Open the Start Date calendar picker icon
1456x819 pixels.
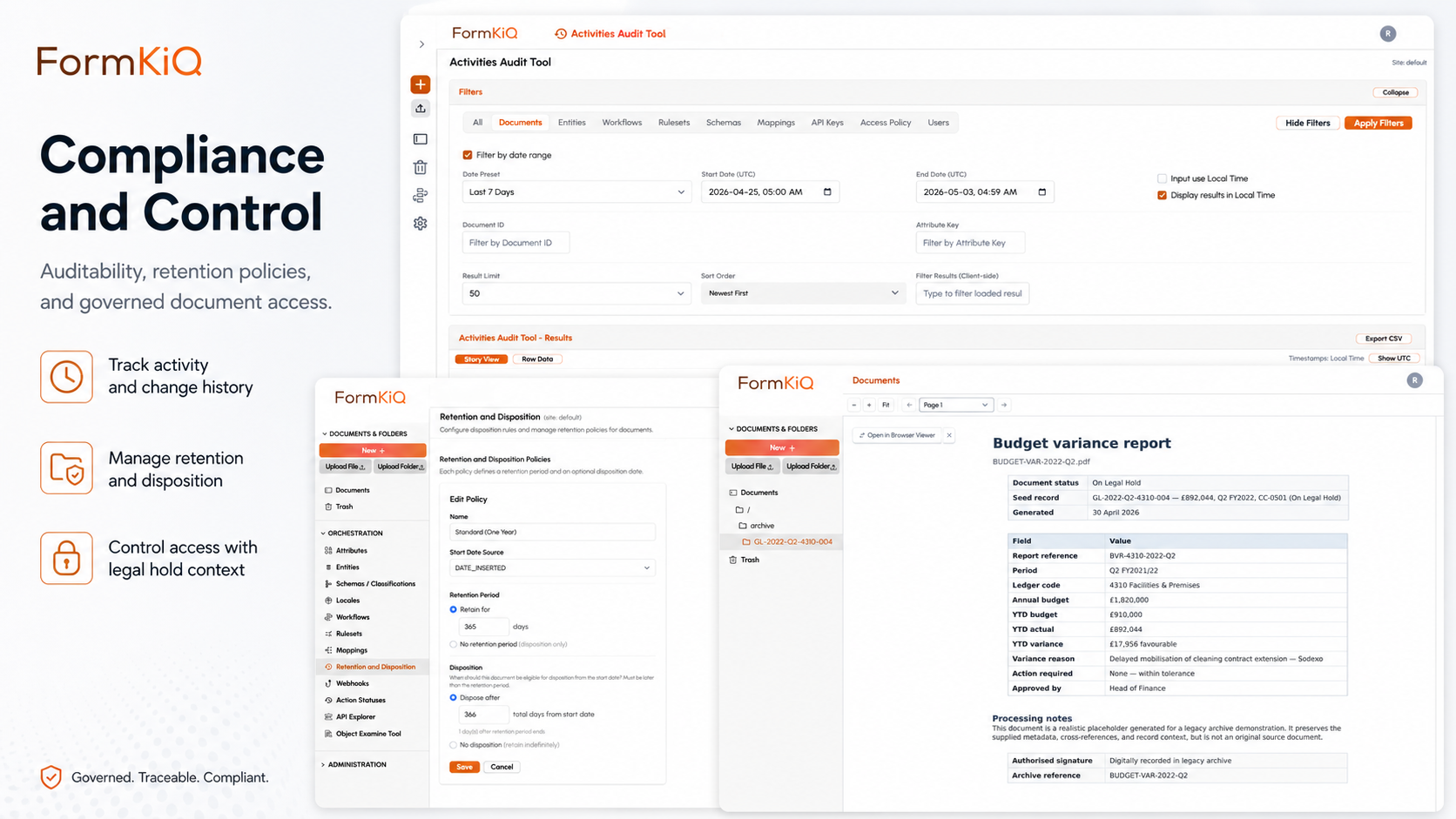point(827,191)
